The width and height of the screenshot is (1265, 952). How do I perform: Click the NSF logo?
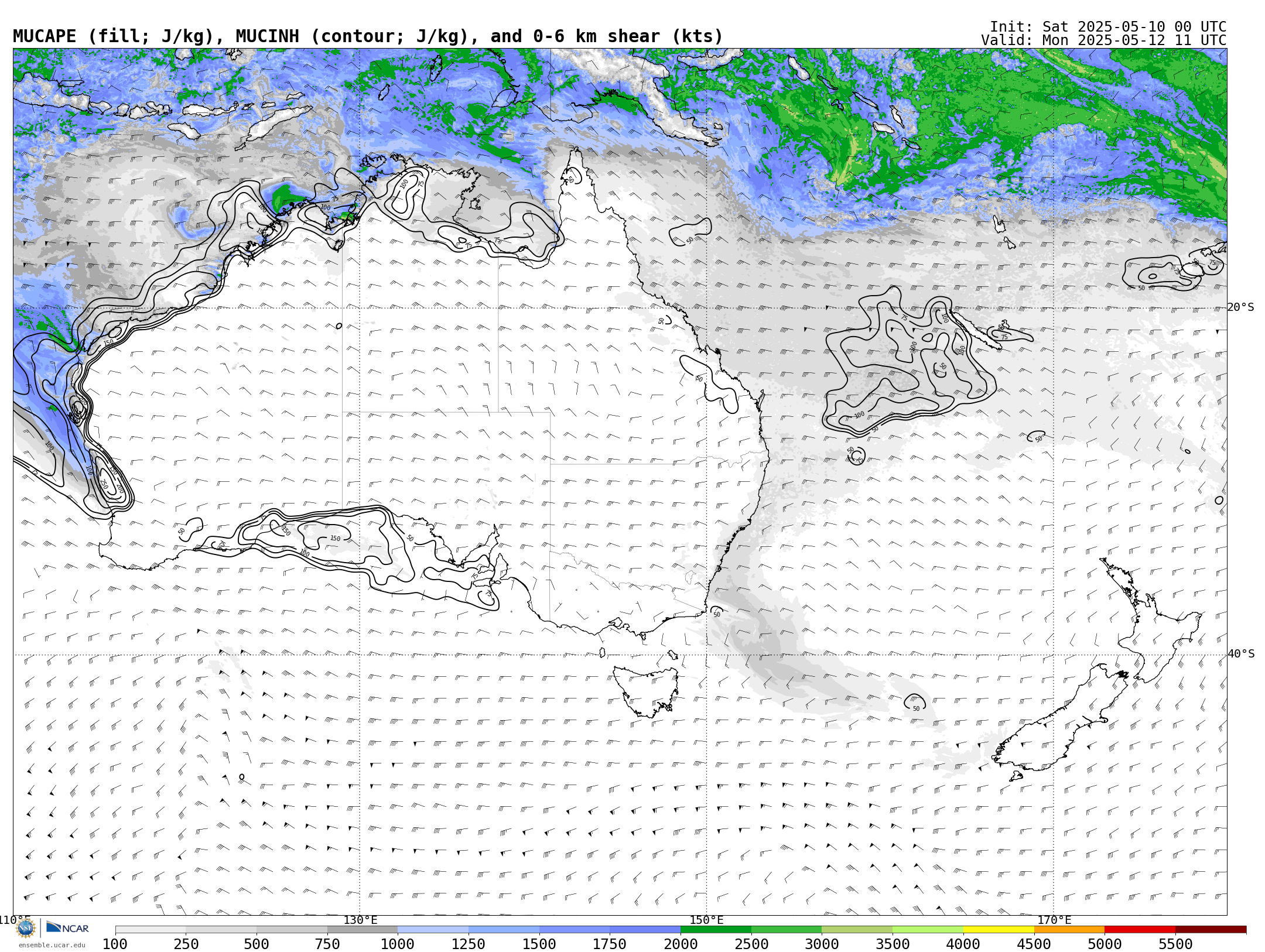pyautogui.click(x=26, y=928)
